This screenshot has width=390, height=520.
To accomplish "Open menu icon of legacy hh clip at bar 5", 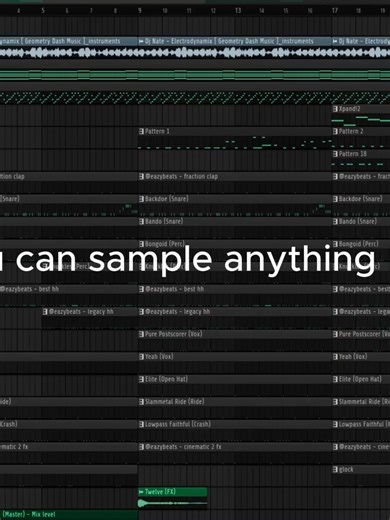I will click(x=45, y=312).
